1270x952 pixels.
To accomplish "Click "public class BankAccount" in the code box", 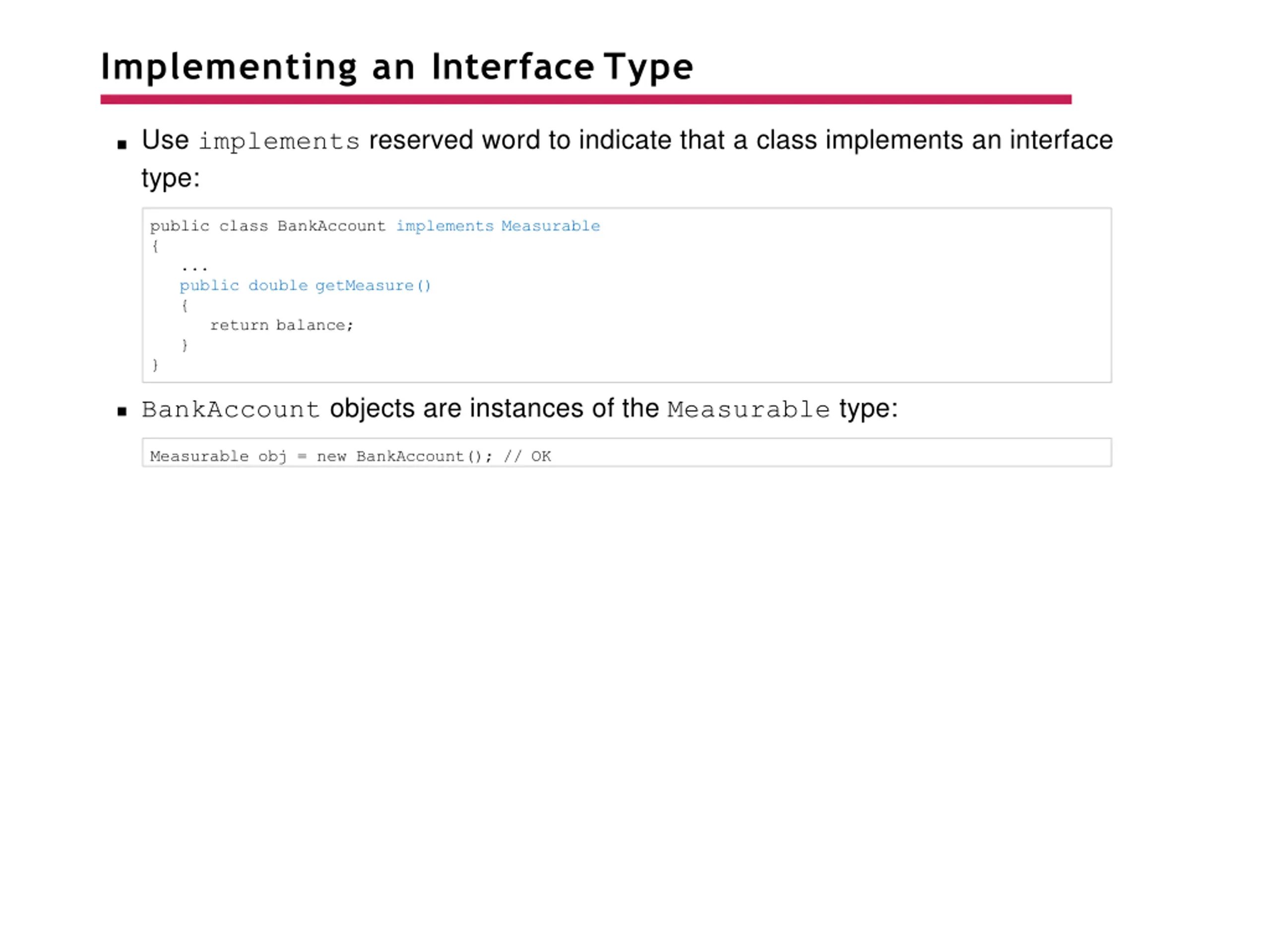I will coord(267,226).
